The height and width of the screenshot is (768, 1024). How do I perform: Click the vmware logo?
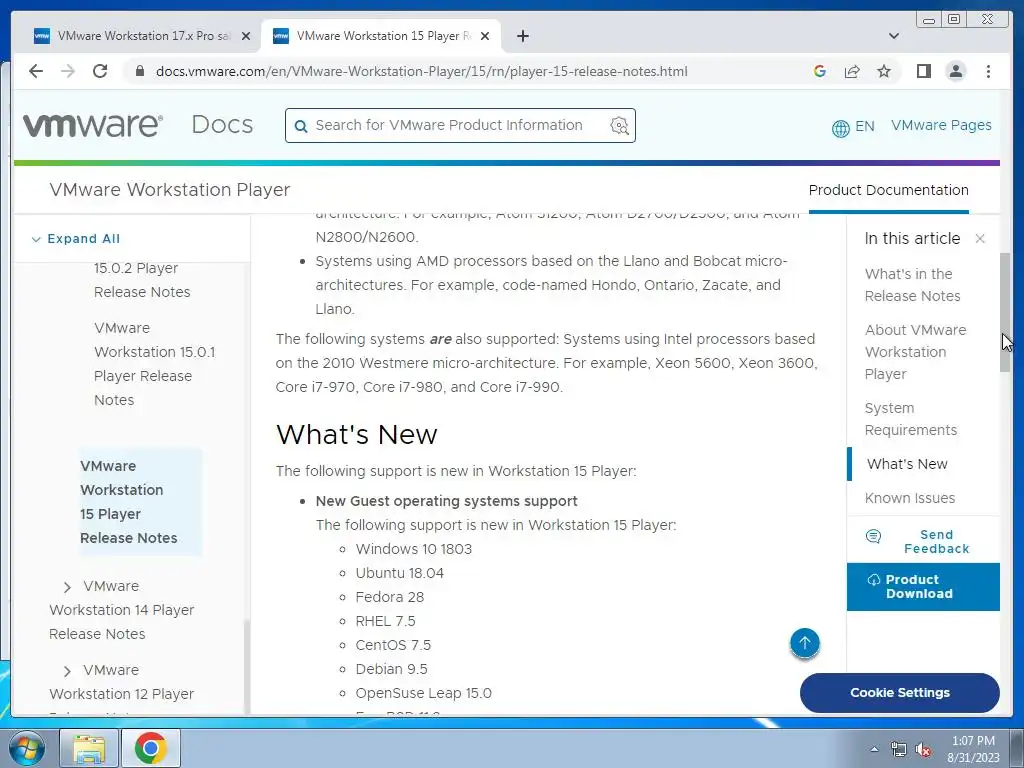tap(93, 125)
